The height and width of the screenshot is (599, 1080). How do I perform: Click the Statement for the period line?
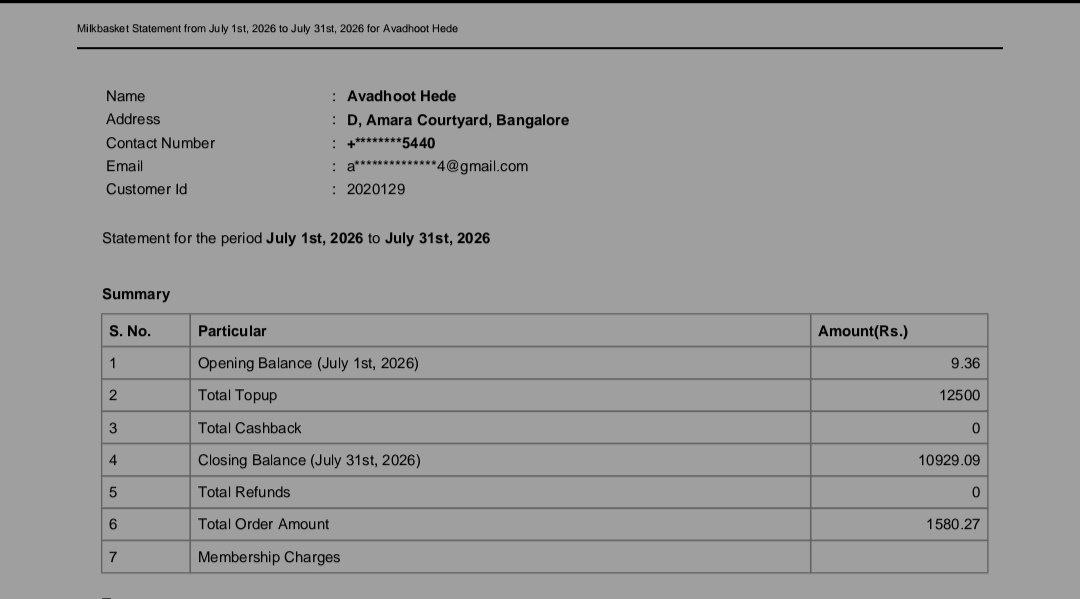296,238
